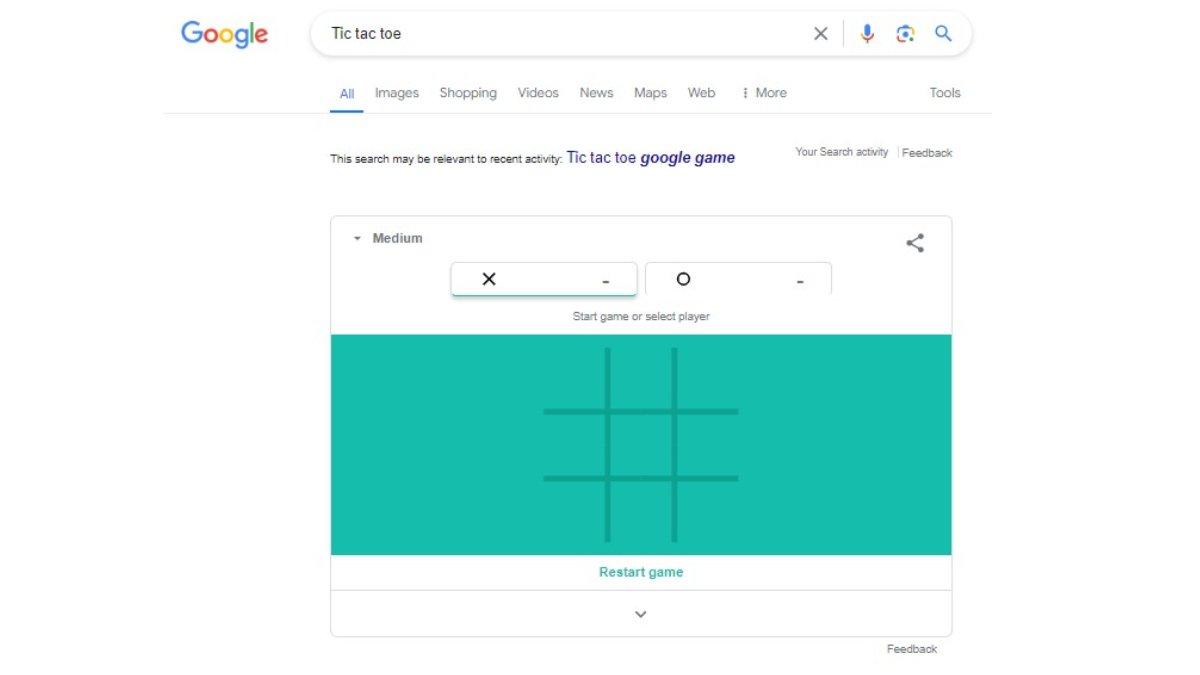Switch to the Videos tab
This screenshot has height=675, width=1200.
[538, 93]
